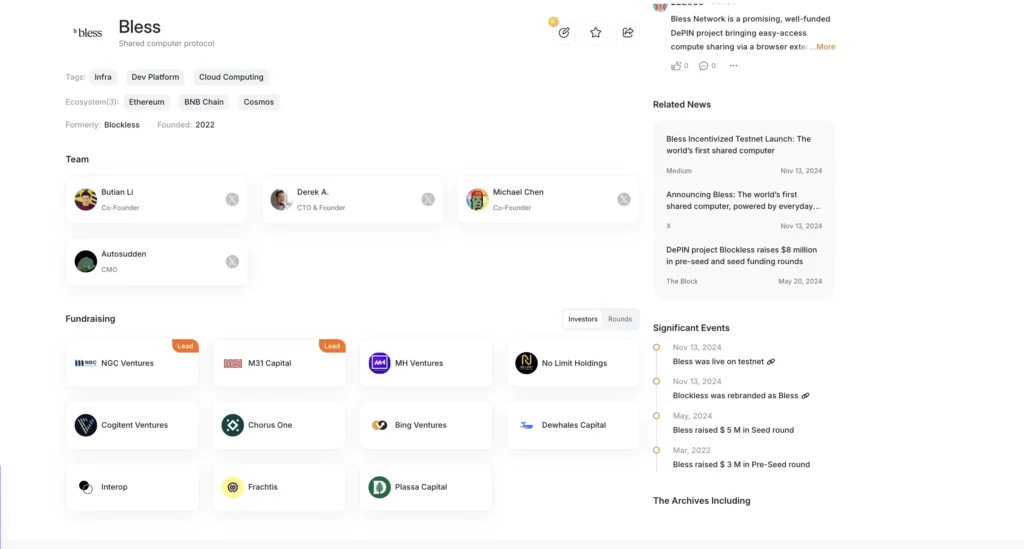Click Bless raised $ 5 M in Seed round

click(x=733, y=430)
